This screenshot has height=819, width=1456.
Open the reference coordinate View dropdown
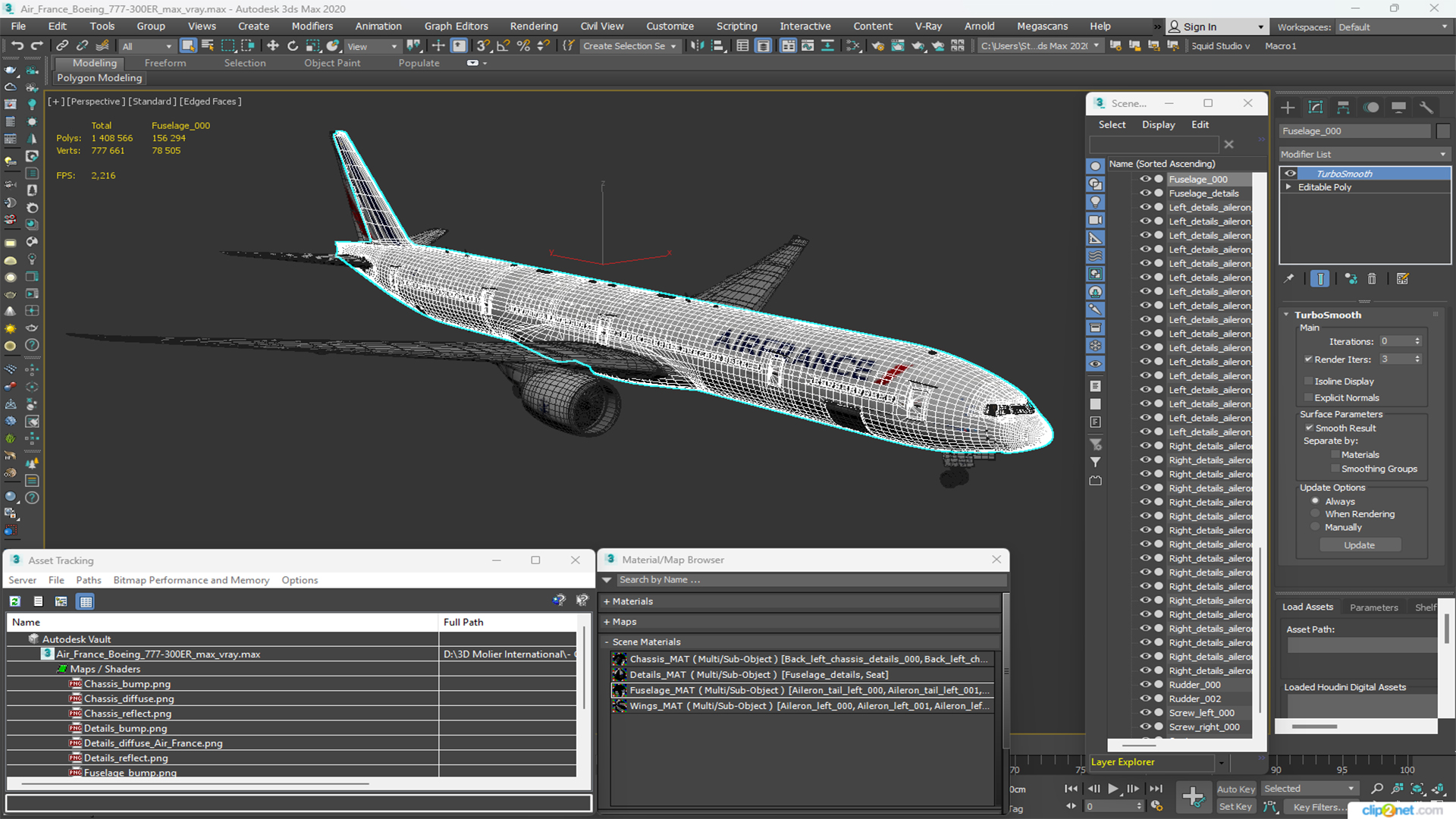tap(372, 46)
